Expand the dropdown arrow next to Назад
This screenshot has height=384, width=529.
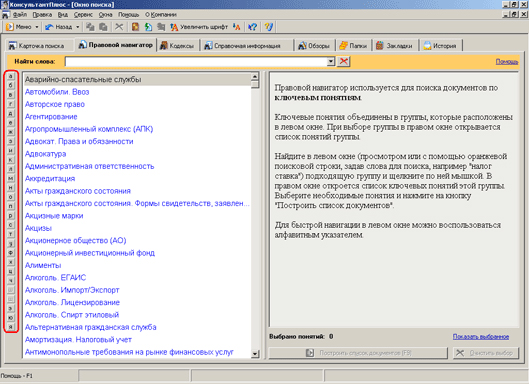pyautogui.click(x=78, y=27)
